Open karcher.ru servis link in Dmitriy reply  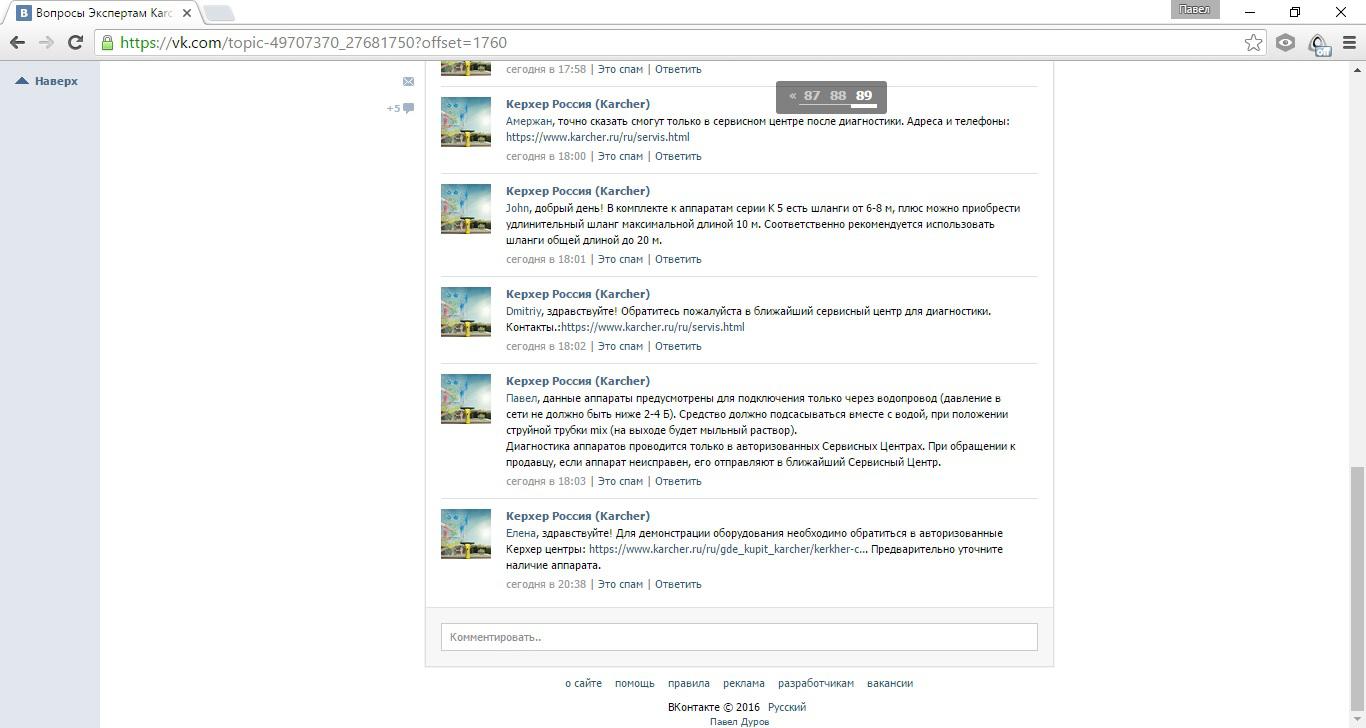pyautogui.click(x=652, y=327)
